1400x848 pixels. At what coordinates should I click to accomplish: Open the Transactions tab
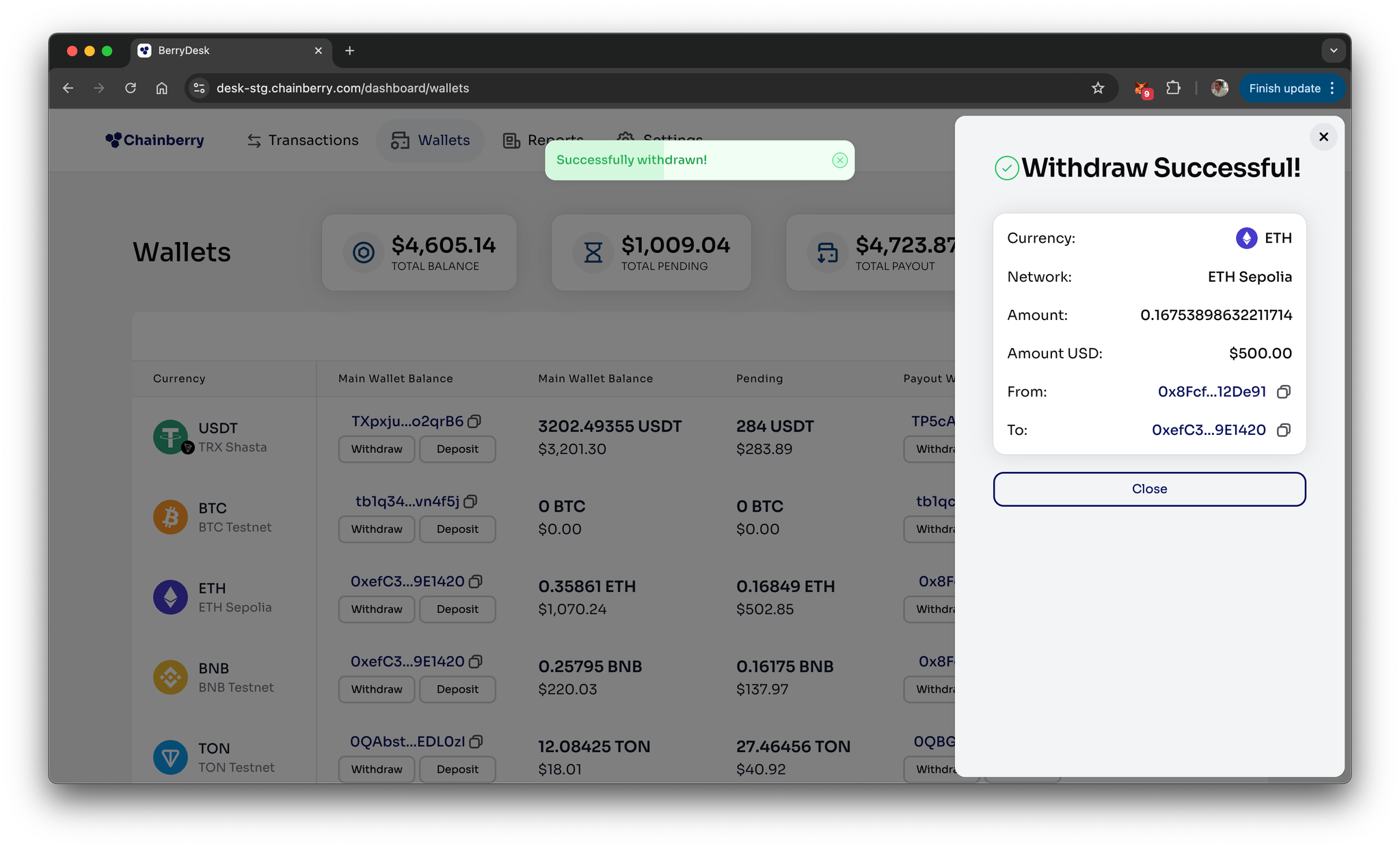[x=303, y=140]
